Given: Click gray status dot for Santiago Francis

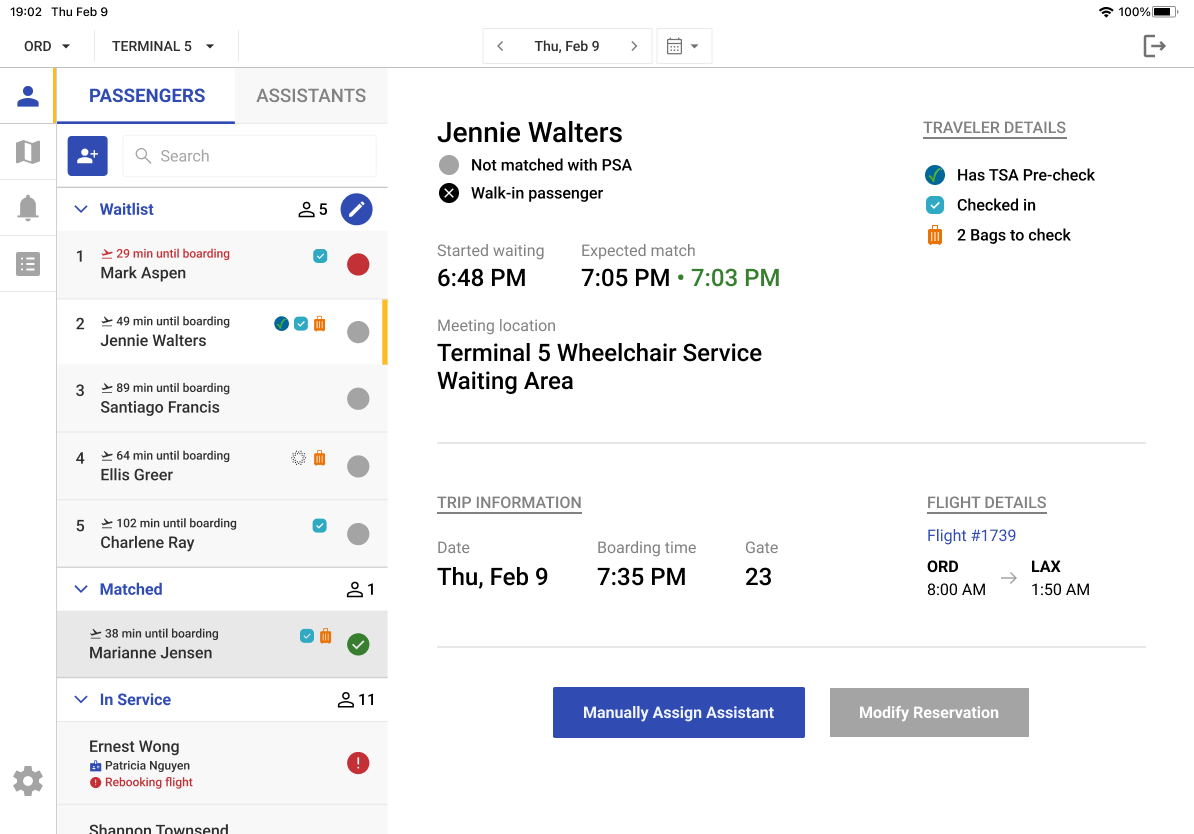Looking at the screenshot, I should (x=358, y=398).
